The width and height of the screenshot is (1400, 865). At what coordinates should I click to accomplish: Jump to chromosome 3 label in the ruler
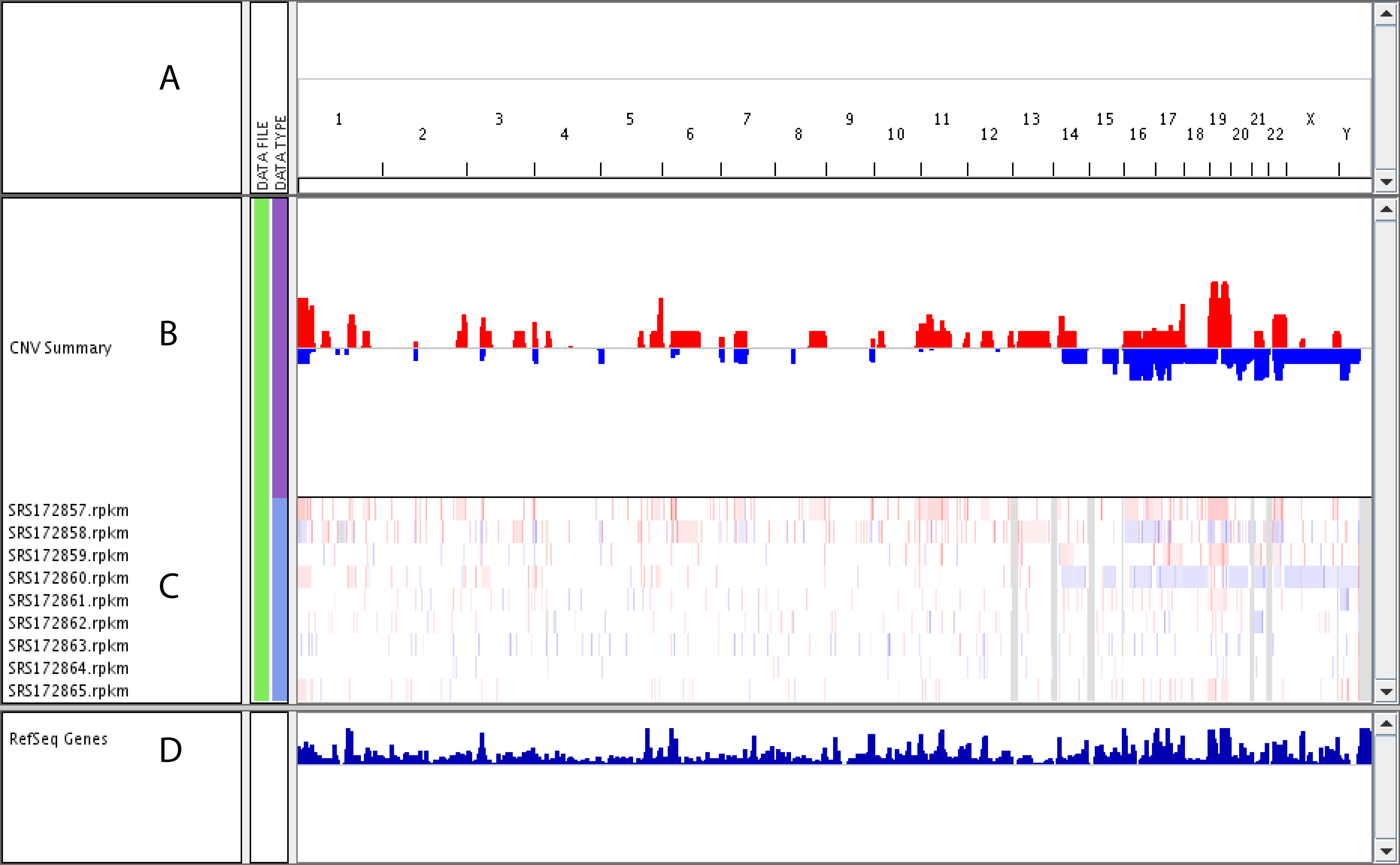[499, 119]
